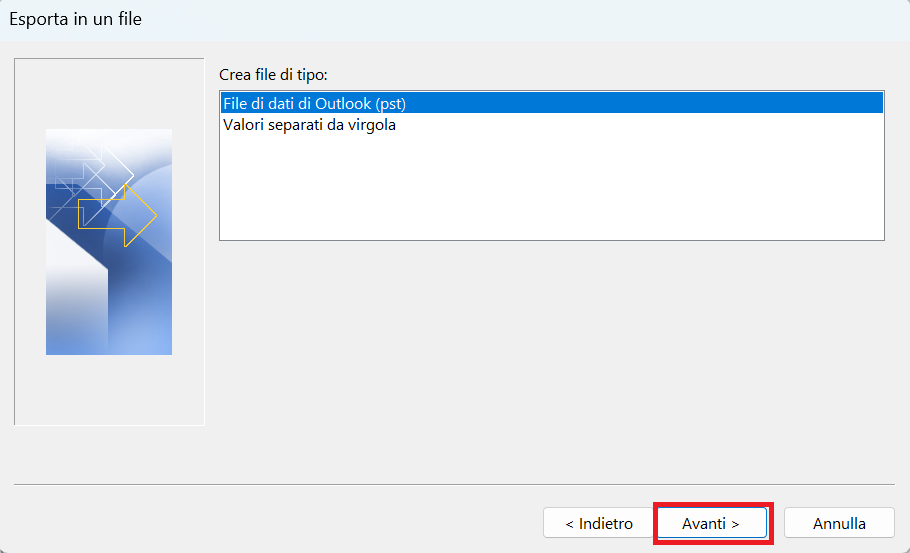Click the blank frame below the wizard illustration
This screenshot has height=553, width=910.
point(109,389)
